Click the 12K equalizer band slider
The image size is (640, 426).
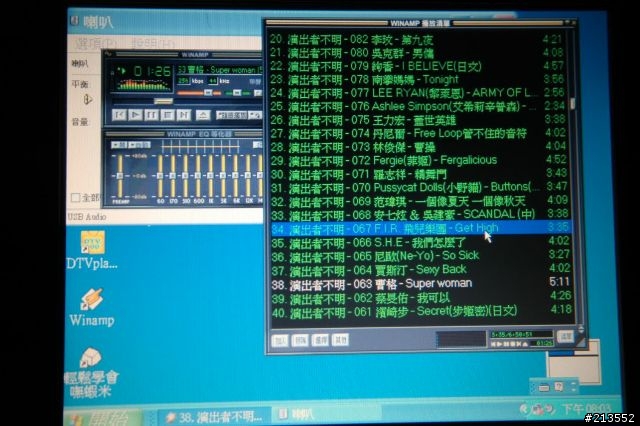pos(248,175)
